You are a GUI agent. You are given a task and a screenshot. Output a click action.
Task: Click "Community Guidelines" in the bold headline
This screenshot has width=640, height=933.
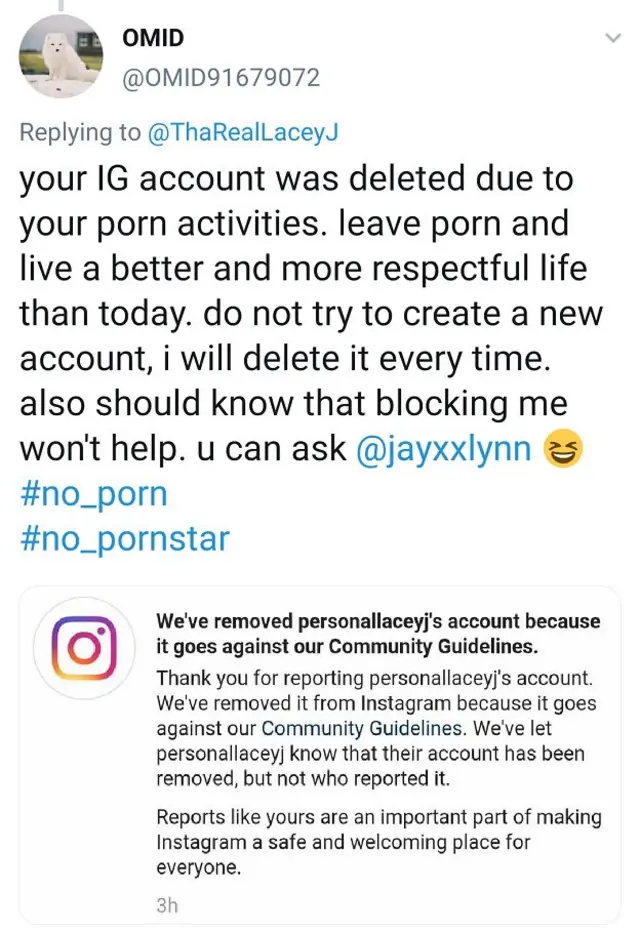433,645
